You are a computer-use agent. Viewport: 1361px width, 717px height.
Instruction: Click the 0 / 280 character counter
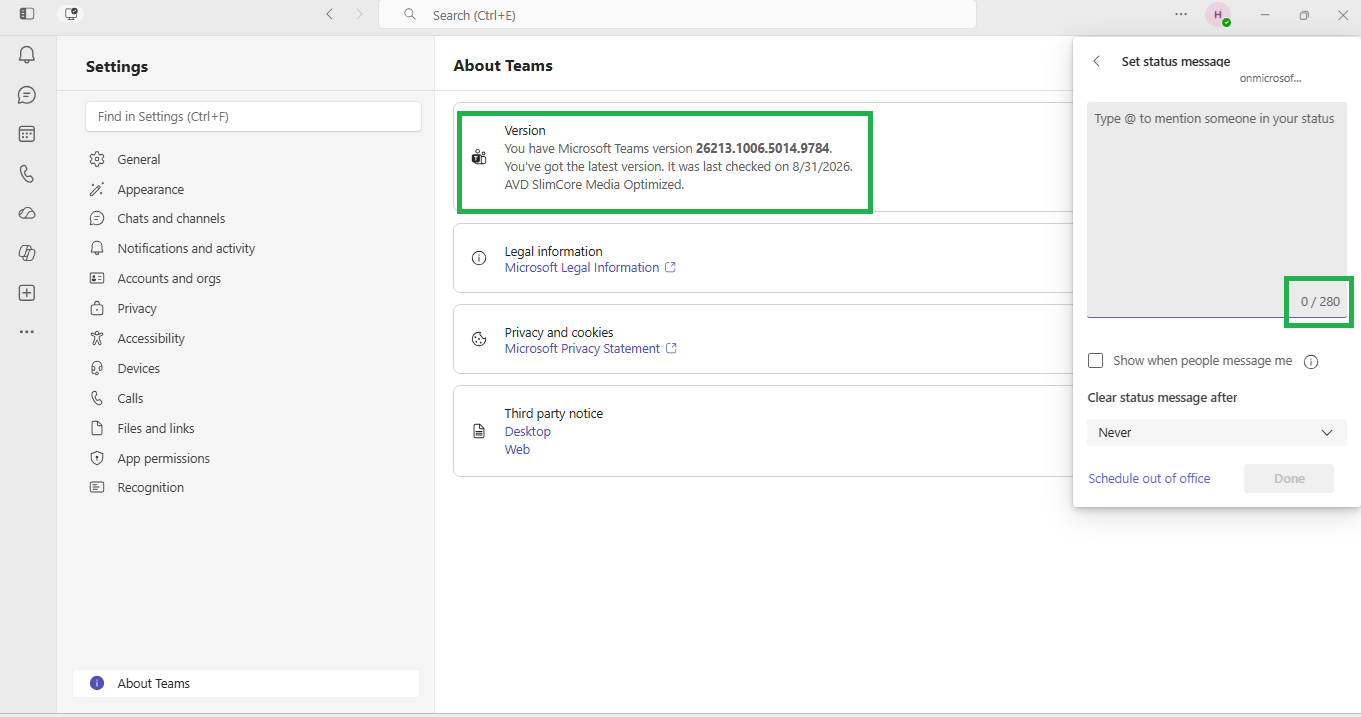click(x=1320, y=302)
